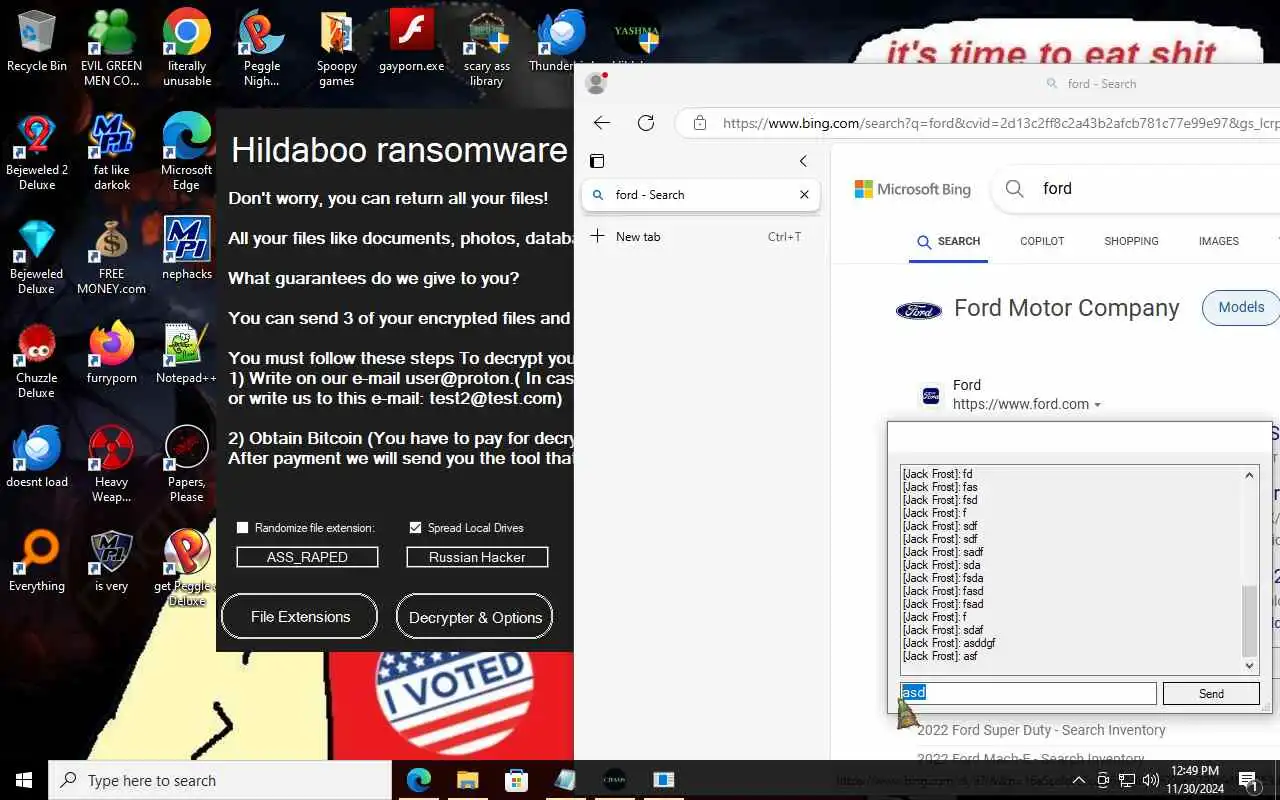Select the Bing SEARCH tab
The height and width of the screenshot is (800, 1280).
[x=948, y=241]
